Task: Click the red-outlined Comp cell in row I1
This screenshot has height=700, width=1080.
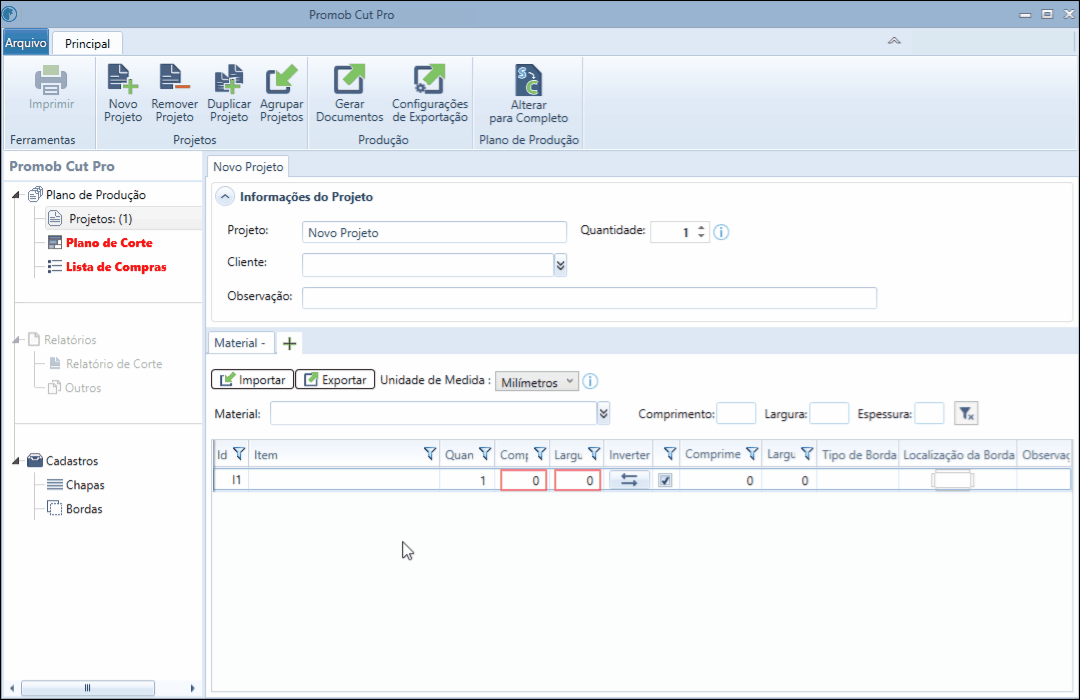Action: coord(523,480)
